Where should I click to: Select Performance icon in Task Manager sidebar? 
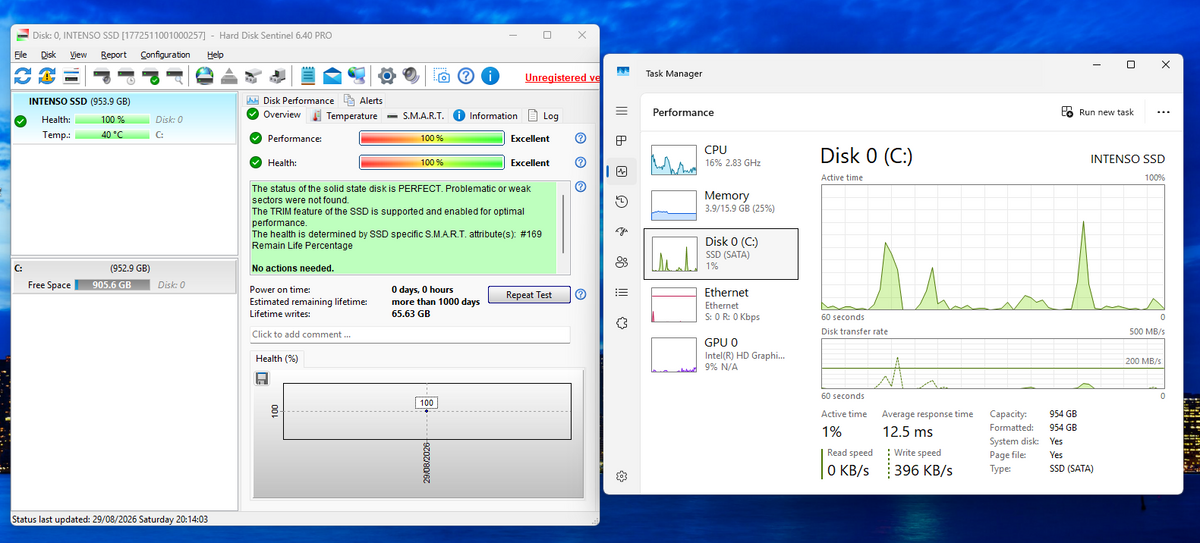click(621, 171)
